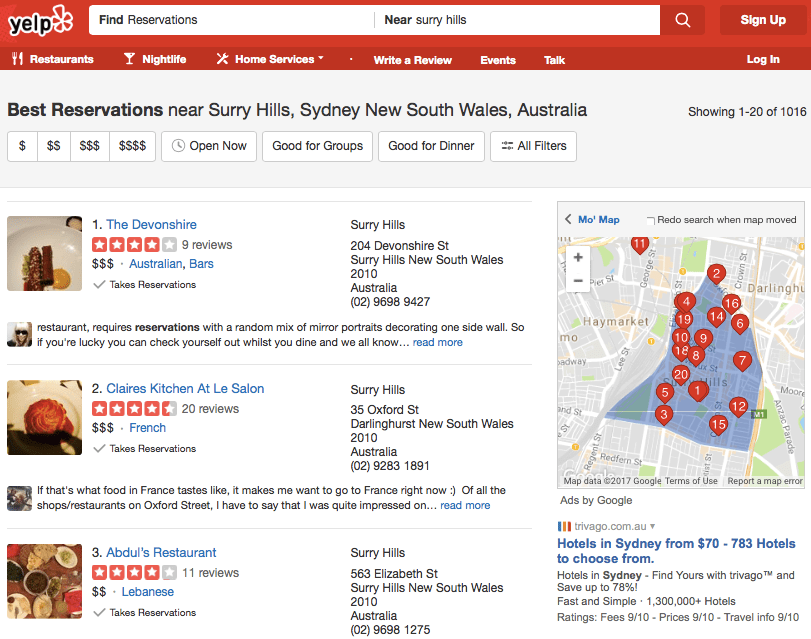Screen dimensions: 811x639
Task: Enable Redo search when map moved
Action: point(651,220)
